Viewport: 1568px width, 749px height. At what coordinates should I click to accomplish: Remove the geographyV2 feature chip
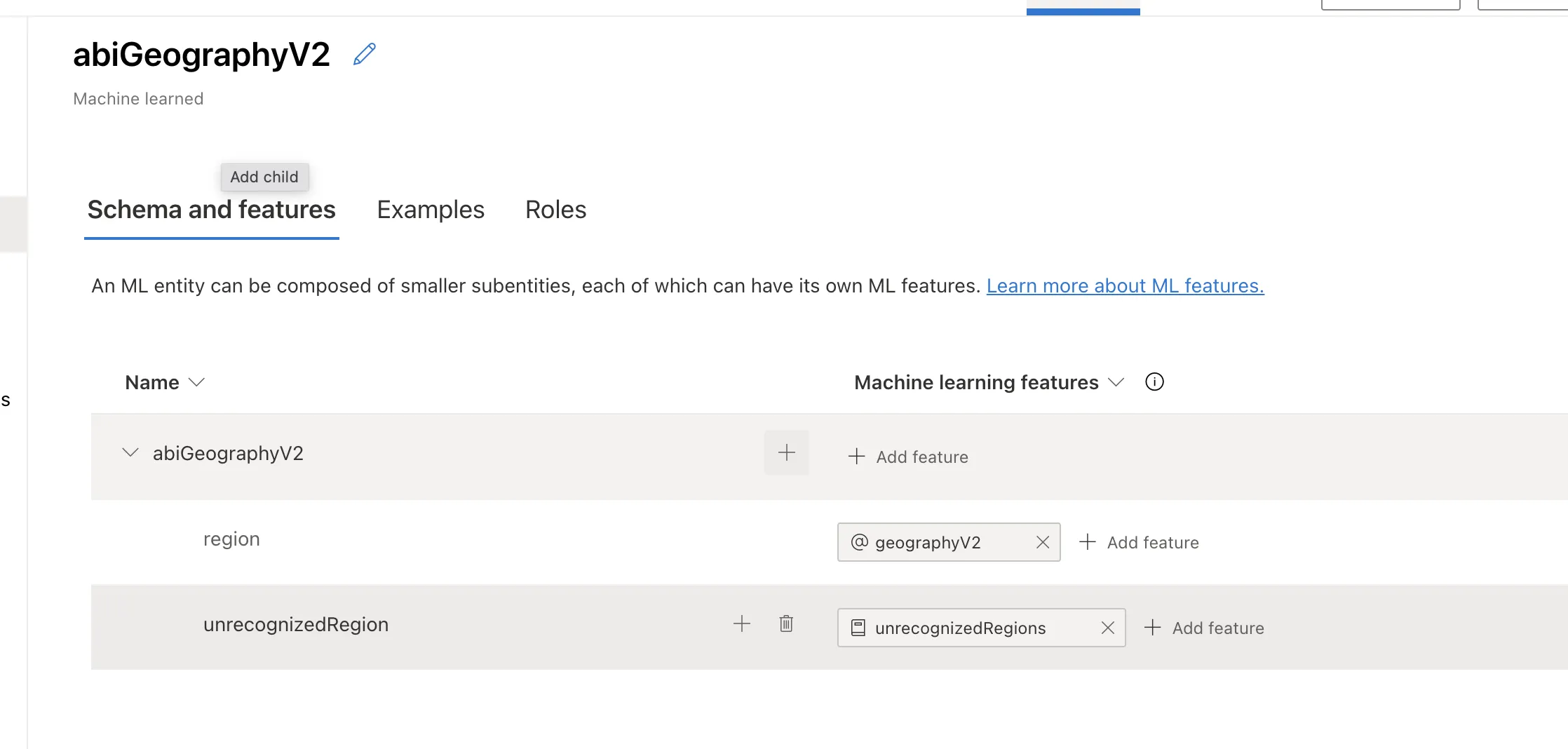(x=1042, y=542)
